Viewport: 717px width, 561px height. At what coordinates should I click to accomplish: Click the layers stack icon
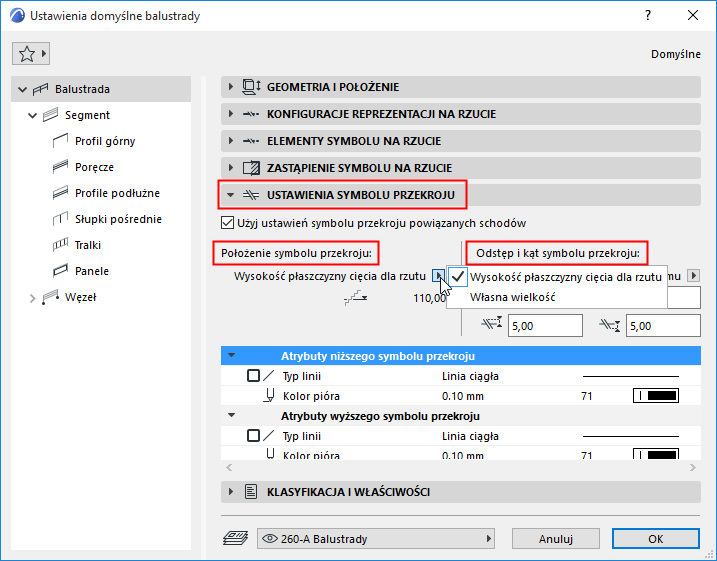(235, 539)
